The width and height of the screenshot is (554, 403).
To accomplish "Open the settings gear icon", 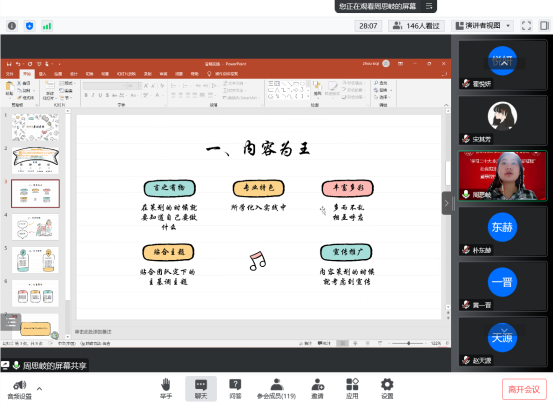I will tap(387, 384).
